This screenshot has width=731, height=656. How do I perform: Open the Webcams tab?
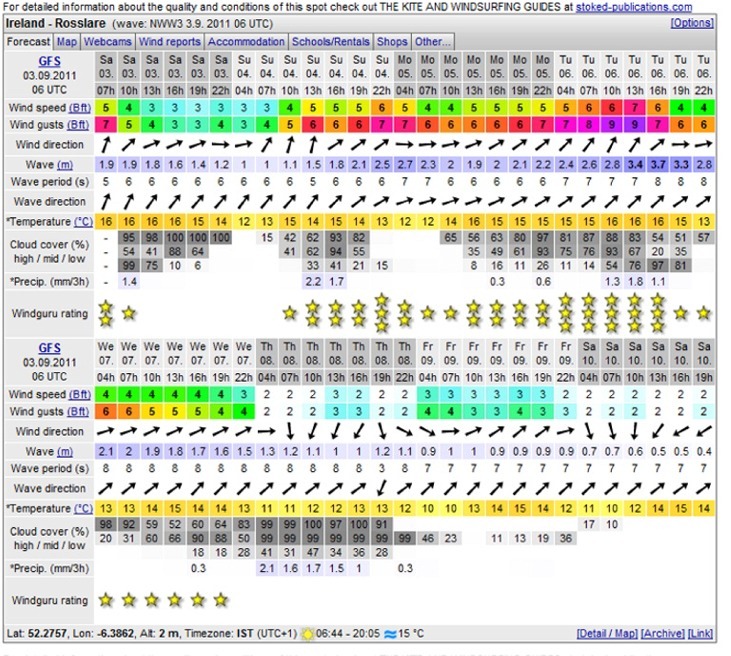(108, 42)
